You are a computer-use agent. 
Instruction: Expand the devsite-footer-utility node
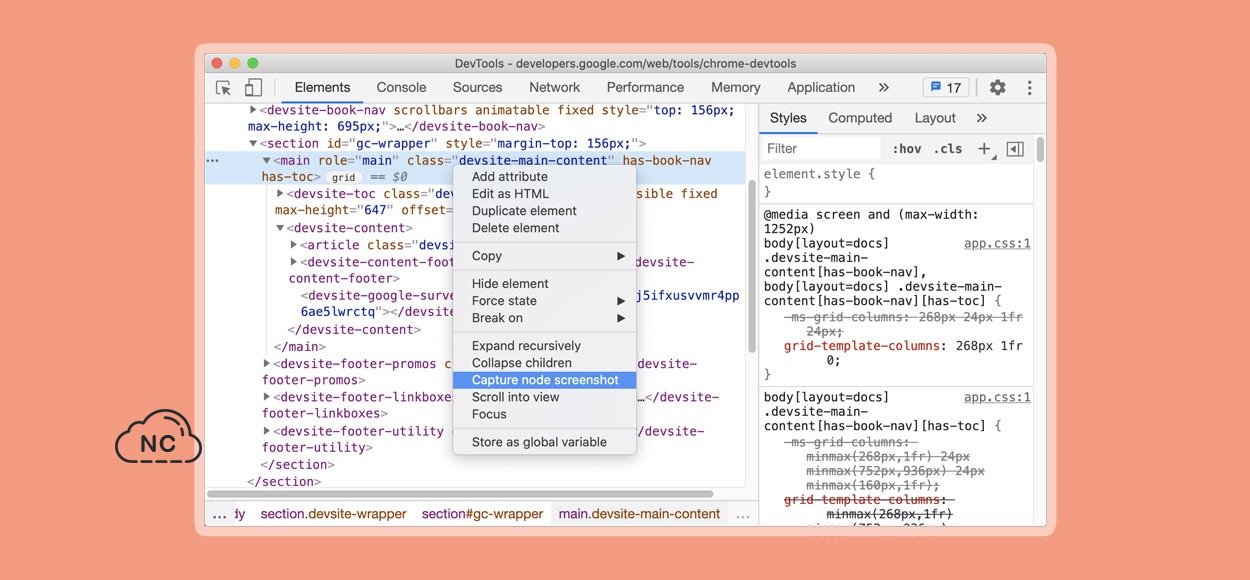[x=266, y=431]
